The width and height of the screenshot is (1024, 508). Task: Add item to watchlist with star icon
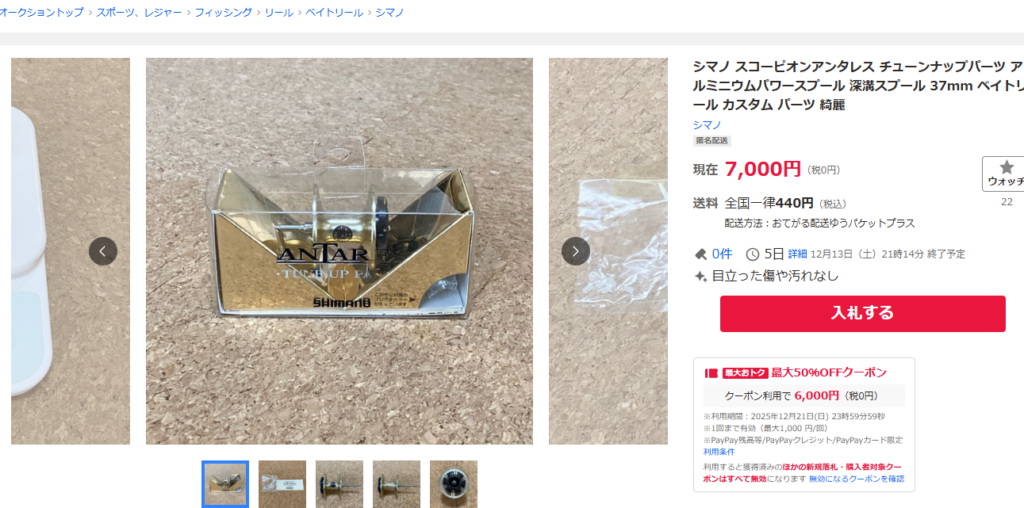(x=1006, y=174)
